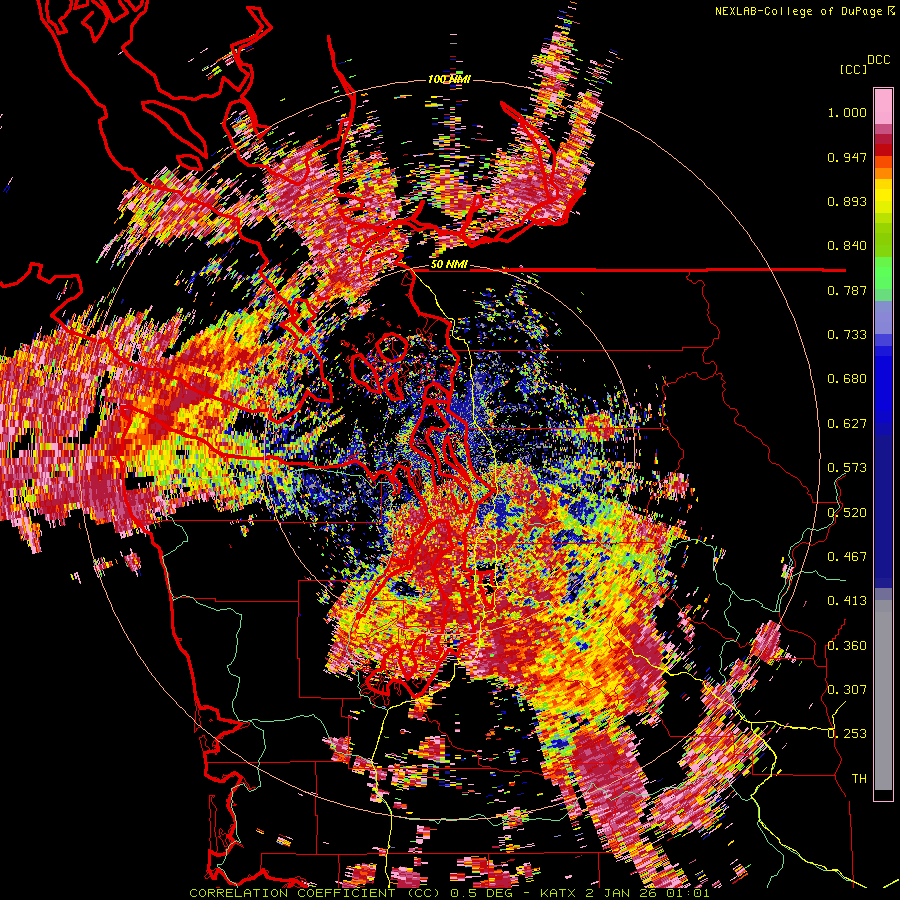Click the 0.253 scale value
This screenshot has height=900, width=900.
click(x=847, y=734)
